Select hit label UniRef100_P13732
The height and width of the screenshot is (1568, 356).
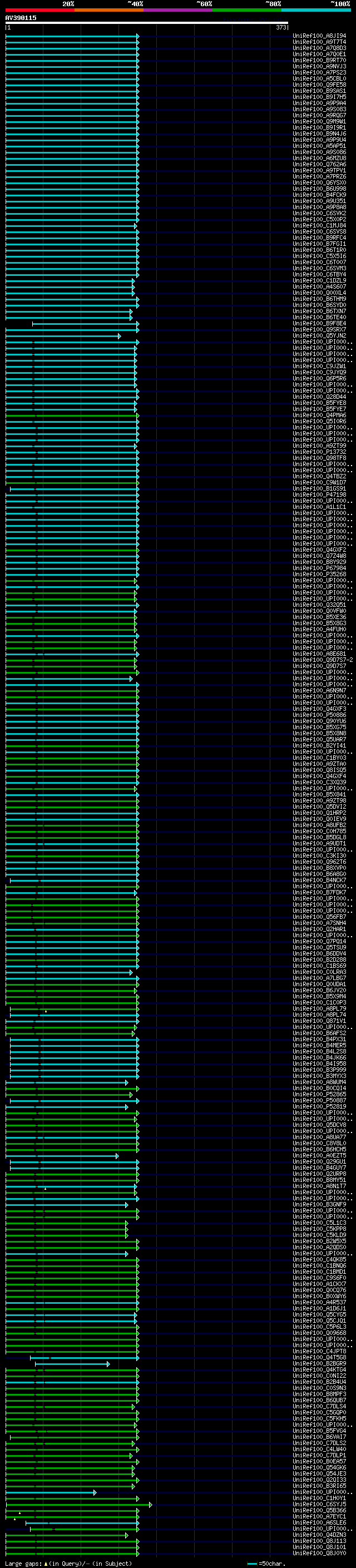point(319,452)
